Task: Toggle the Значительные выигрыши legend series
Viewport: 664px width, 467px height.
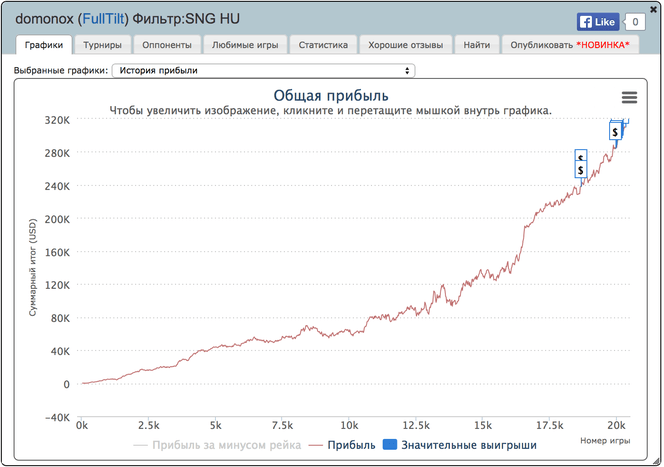Action: (459, 445)
